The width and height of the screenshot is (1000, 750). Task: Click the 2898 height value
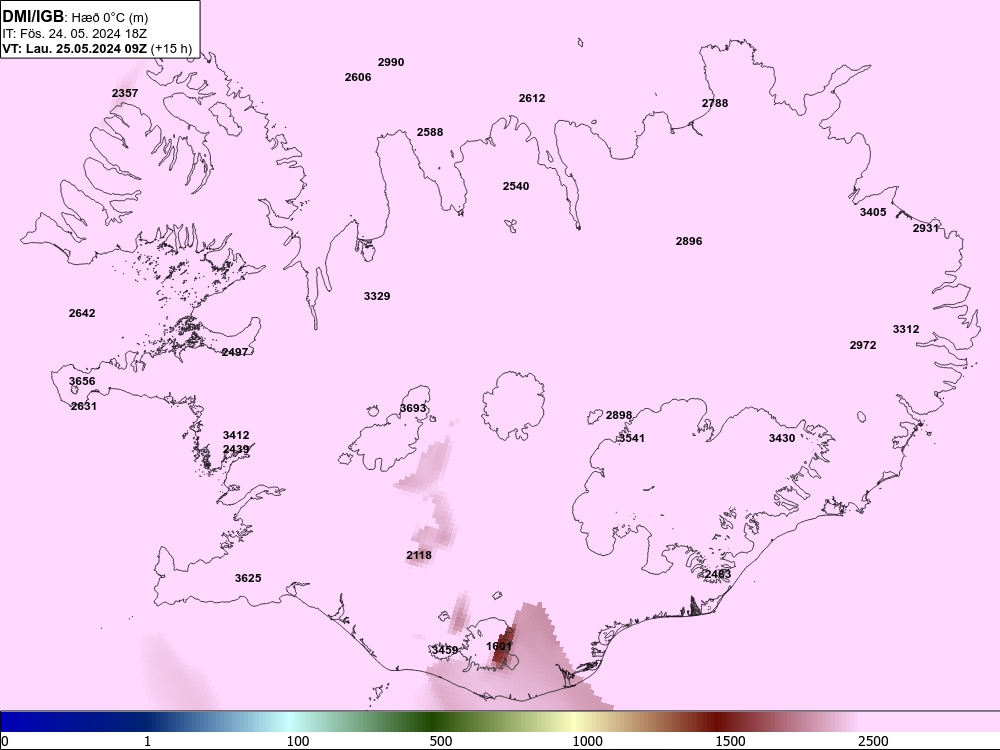(x=619, y=415)
